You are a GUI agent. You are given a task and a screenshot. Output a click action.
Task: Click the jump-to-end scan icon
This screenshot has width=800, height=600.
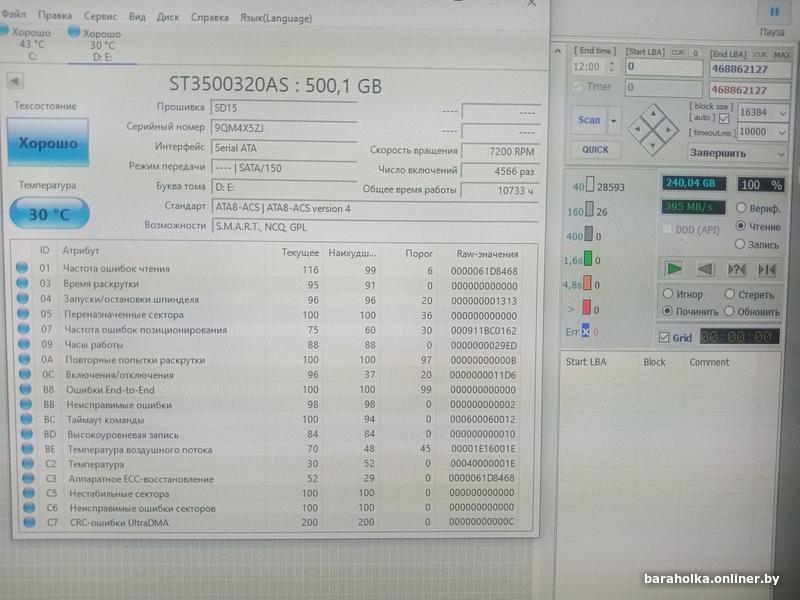(x=766, y=270)
